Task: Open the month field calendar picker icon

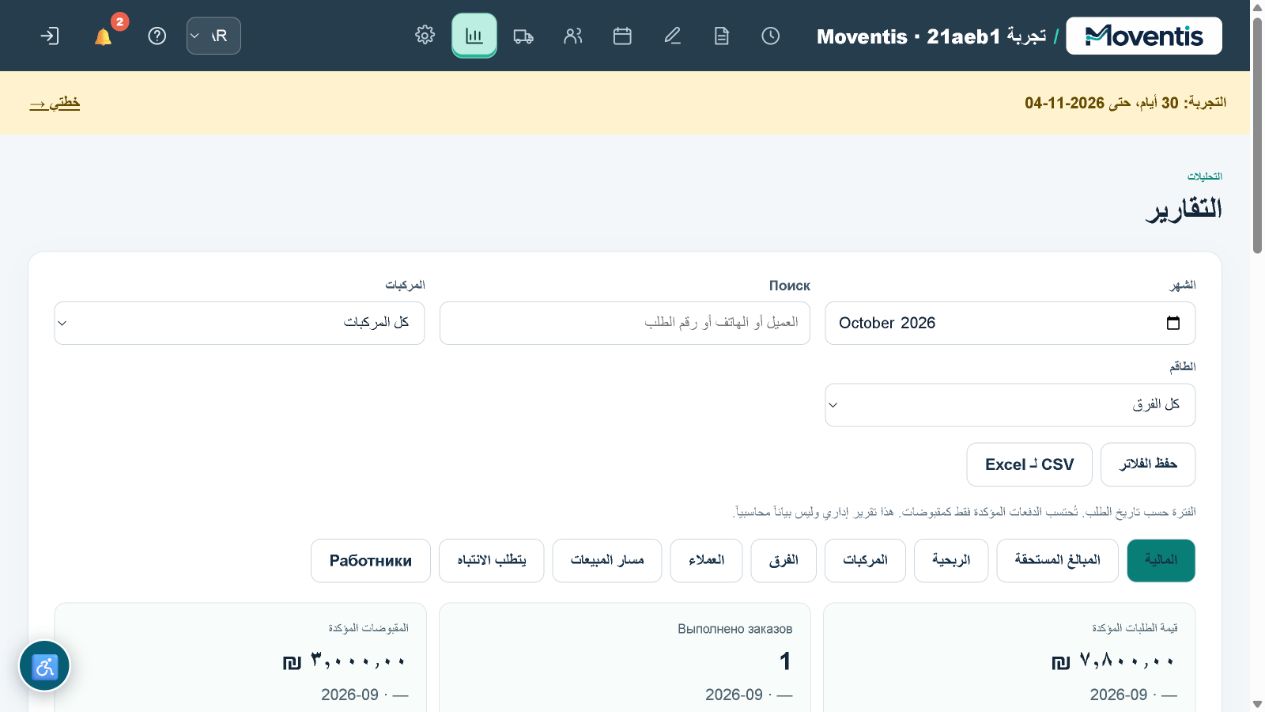Action: pos(1173,323)
